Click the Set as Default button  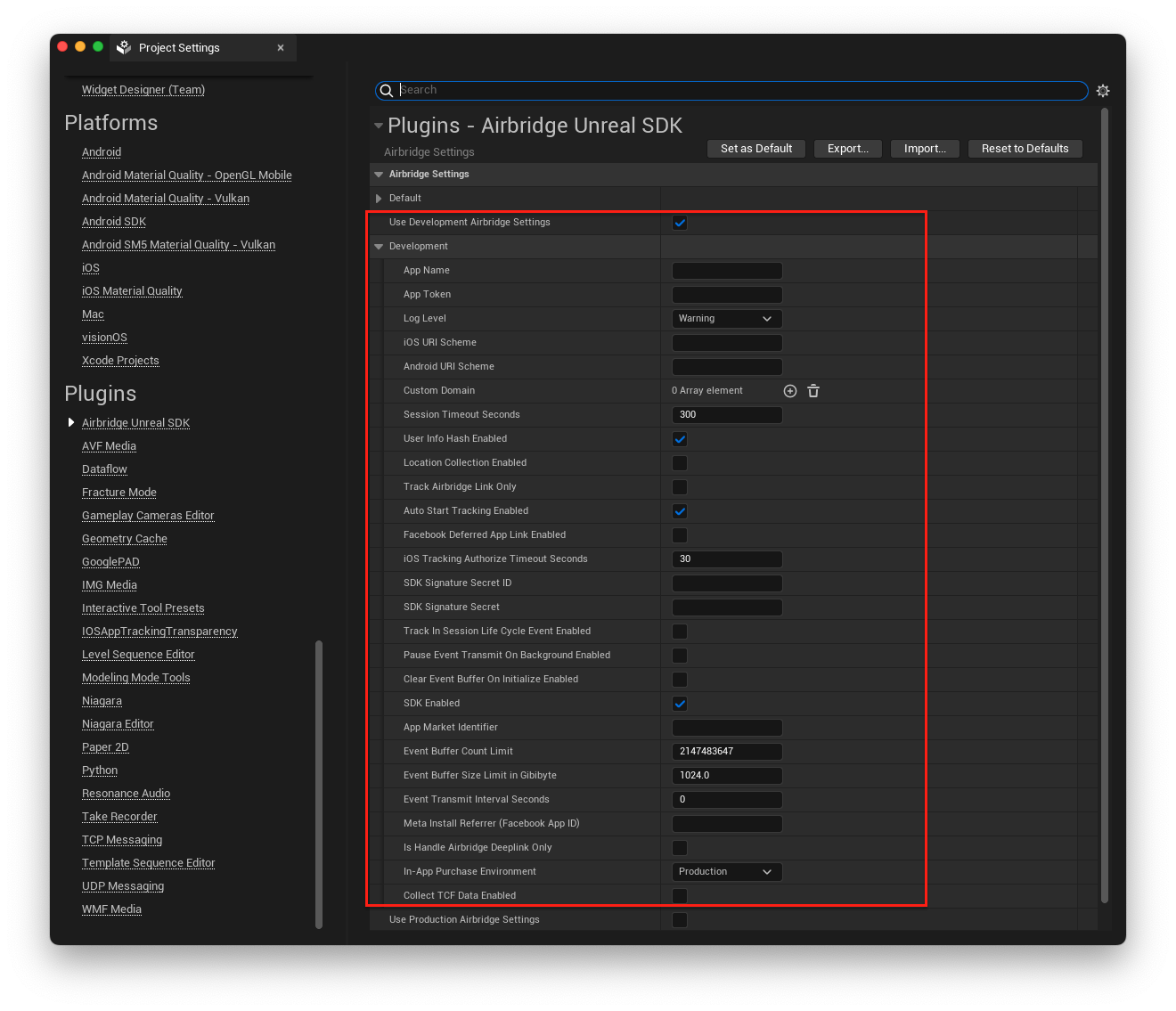click(755, 148)
